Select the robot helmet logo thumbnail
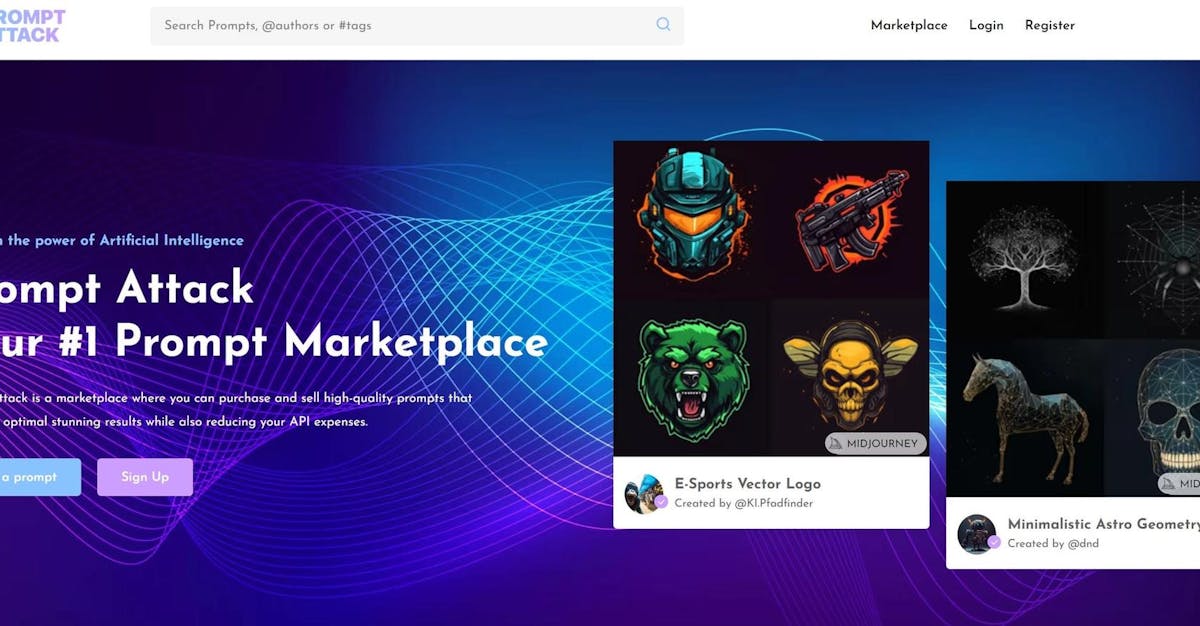This screenshot has width=1200, height=626. point(691,219)
